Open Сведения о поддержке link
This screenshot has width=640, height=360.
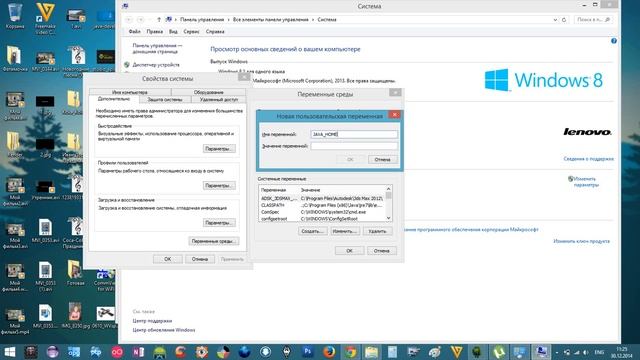tap(589, 159)
